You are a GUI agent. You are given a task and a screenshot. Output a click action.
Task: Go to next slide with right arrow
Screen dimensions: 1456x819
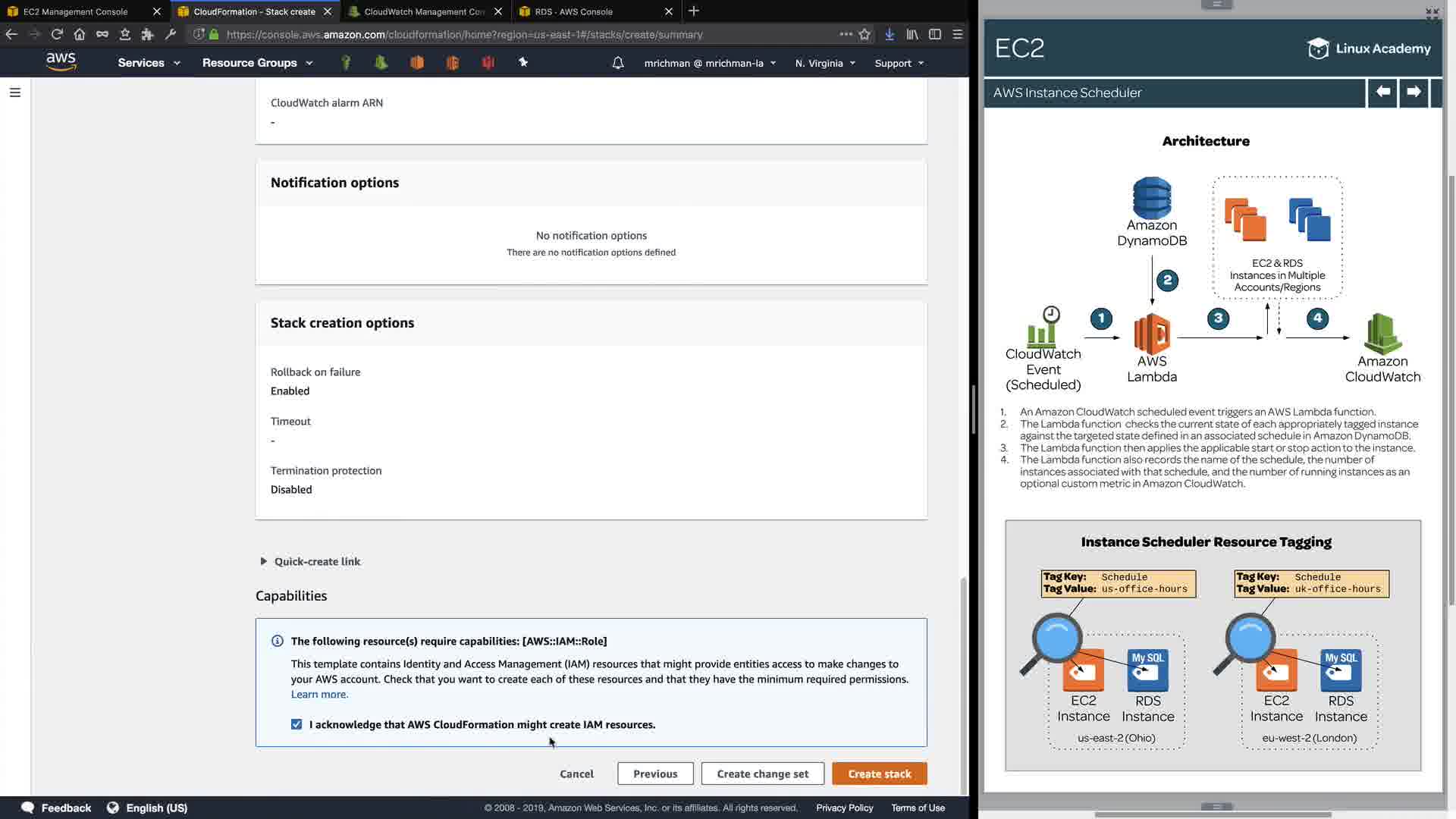click(x=1414, y=92)
